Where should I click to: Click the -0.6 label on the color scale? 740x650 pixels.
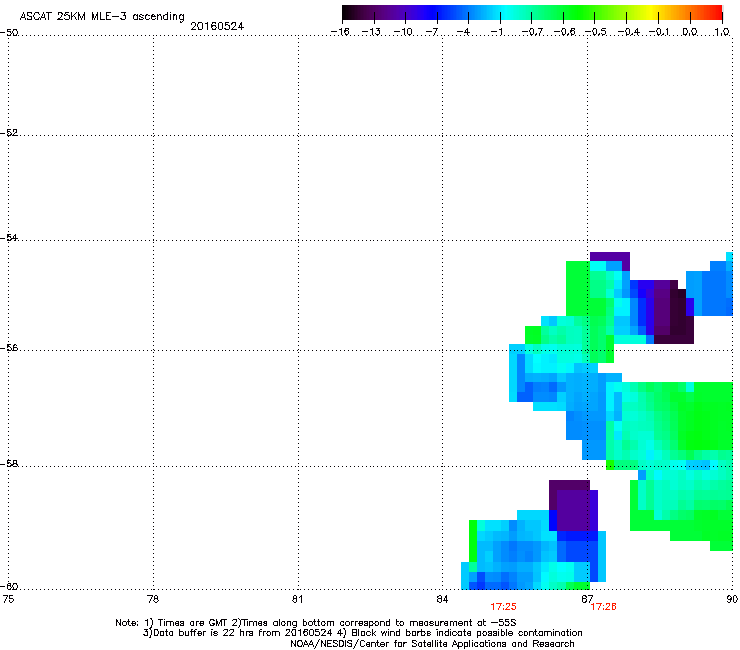click(564, 32)
